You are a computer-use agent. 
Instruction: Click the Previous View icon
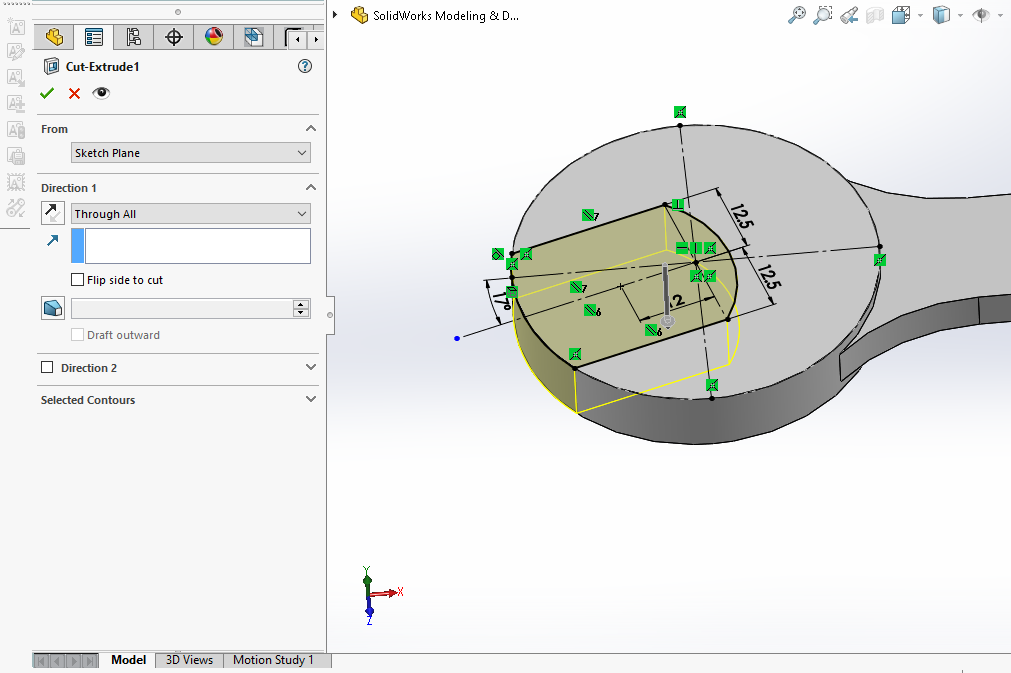[849, 15]
